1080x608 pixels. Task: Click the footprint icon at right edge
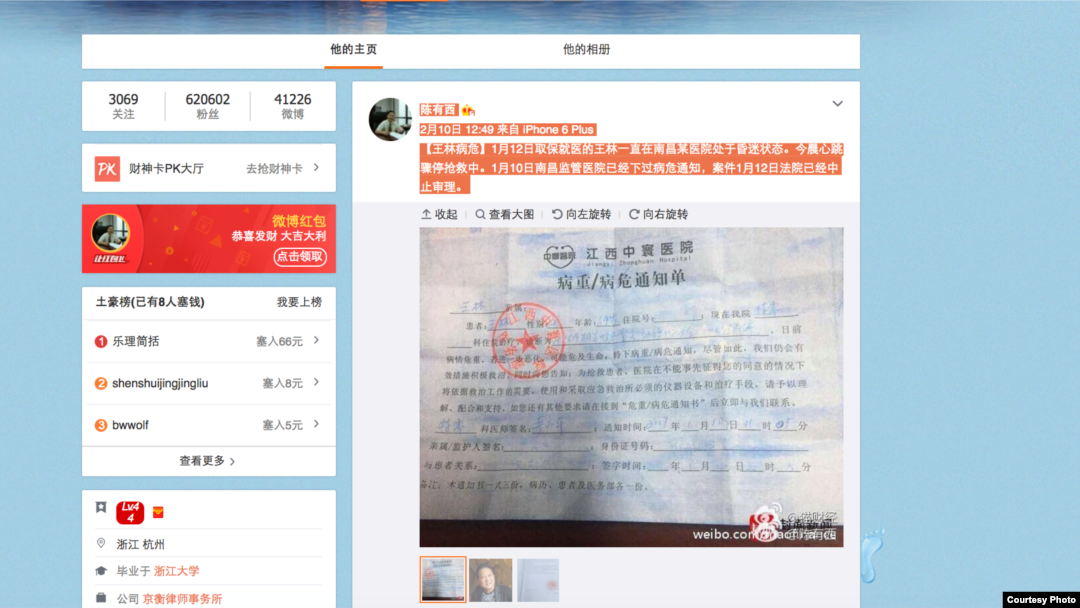click(873, 554)
